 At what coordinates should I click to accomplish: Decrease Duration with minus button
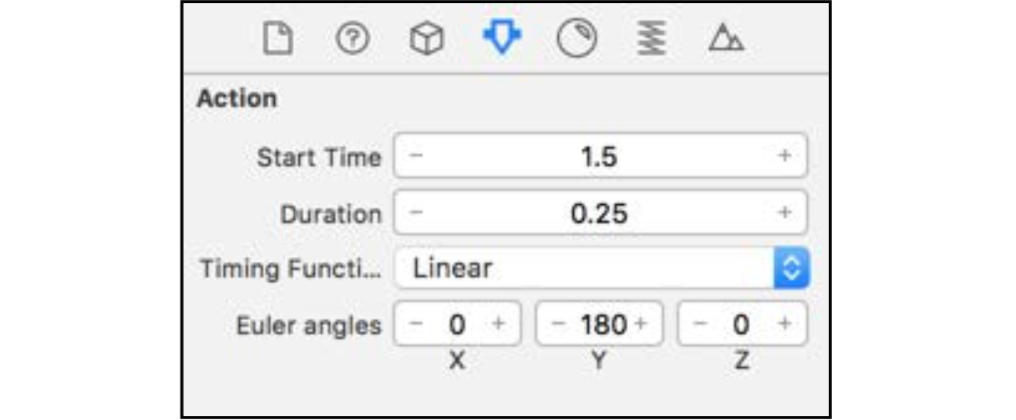[x=417, y=213]
